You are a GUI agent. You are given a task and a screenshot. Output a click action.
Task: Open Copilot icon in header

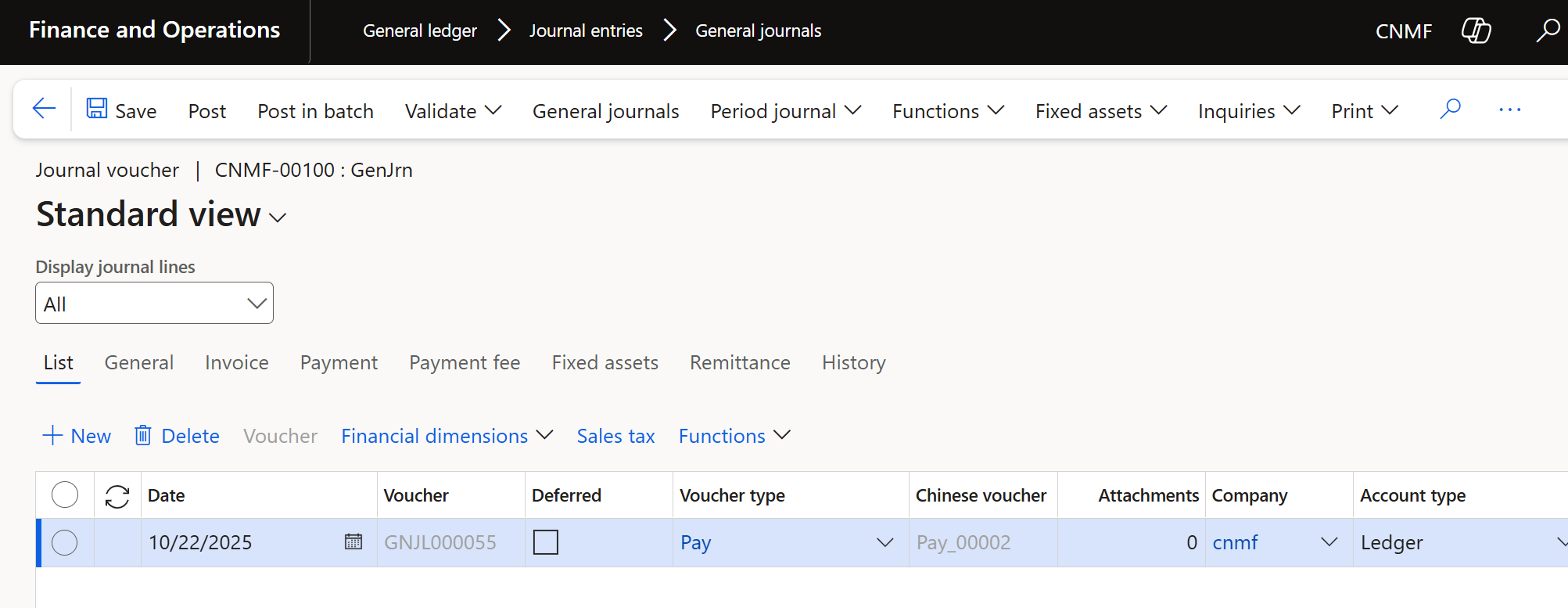[x=1476, y=31]
